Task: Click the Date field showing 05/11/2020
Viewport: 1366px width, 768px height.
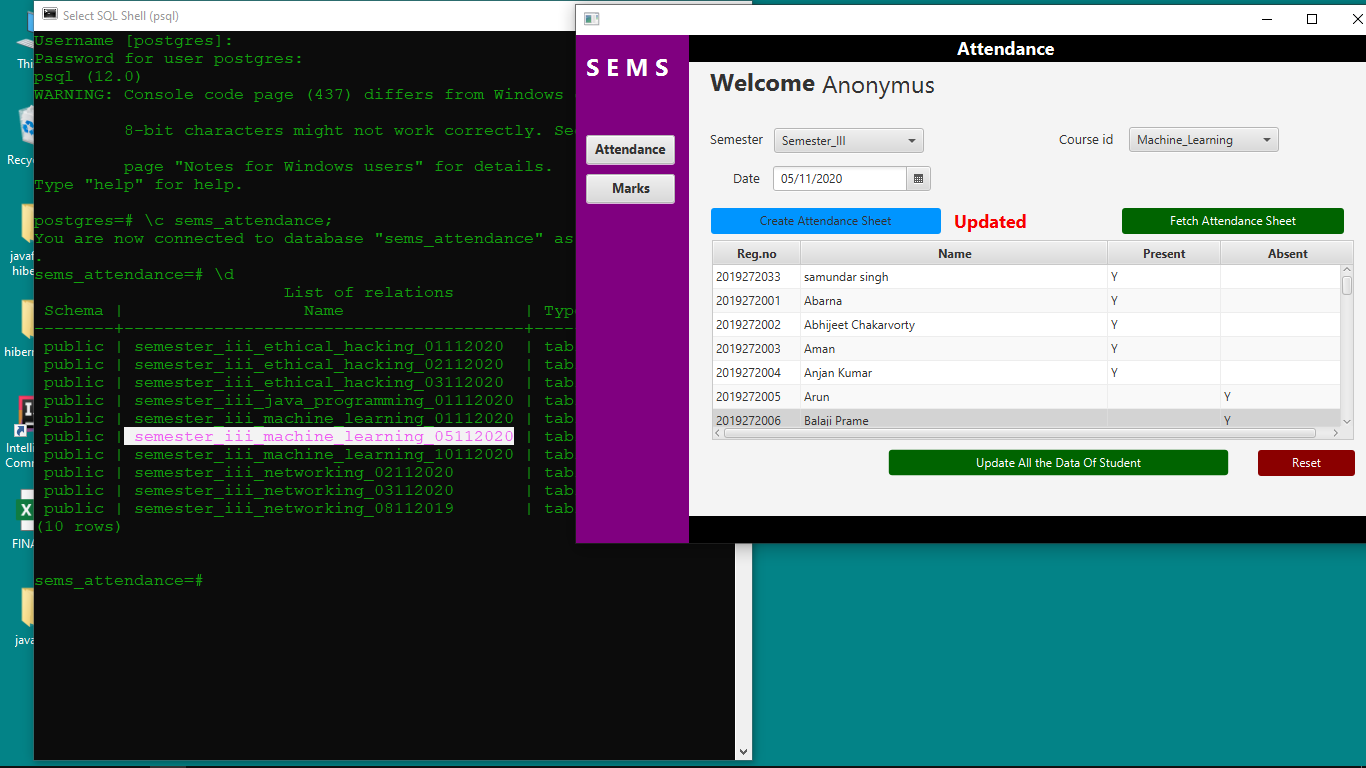Action: (x=842, y=177)
